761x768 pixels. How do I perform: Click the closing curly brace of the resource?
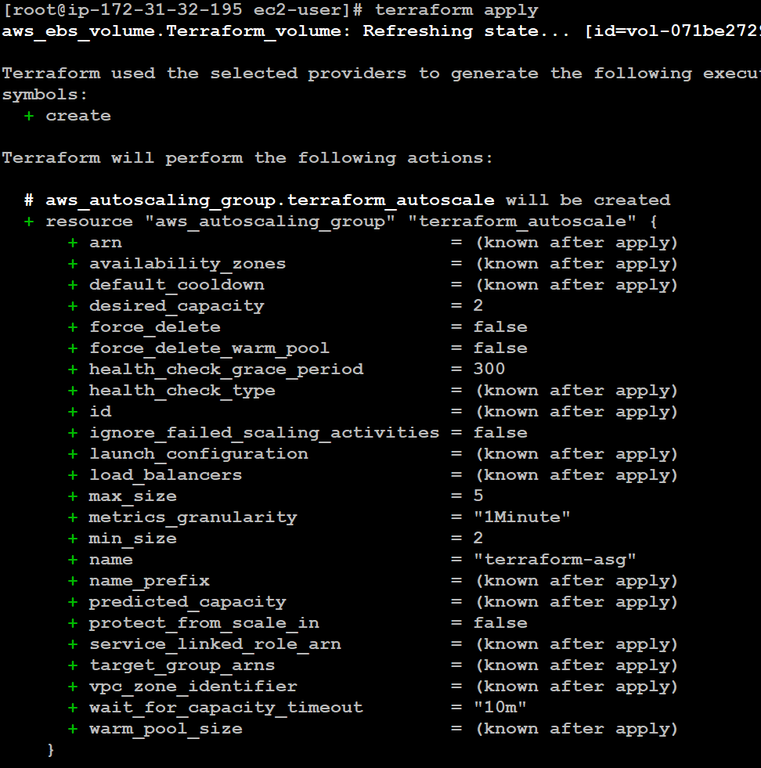[51, 749]
